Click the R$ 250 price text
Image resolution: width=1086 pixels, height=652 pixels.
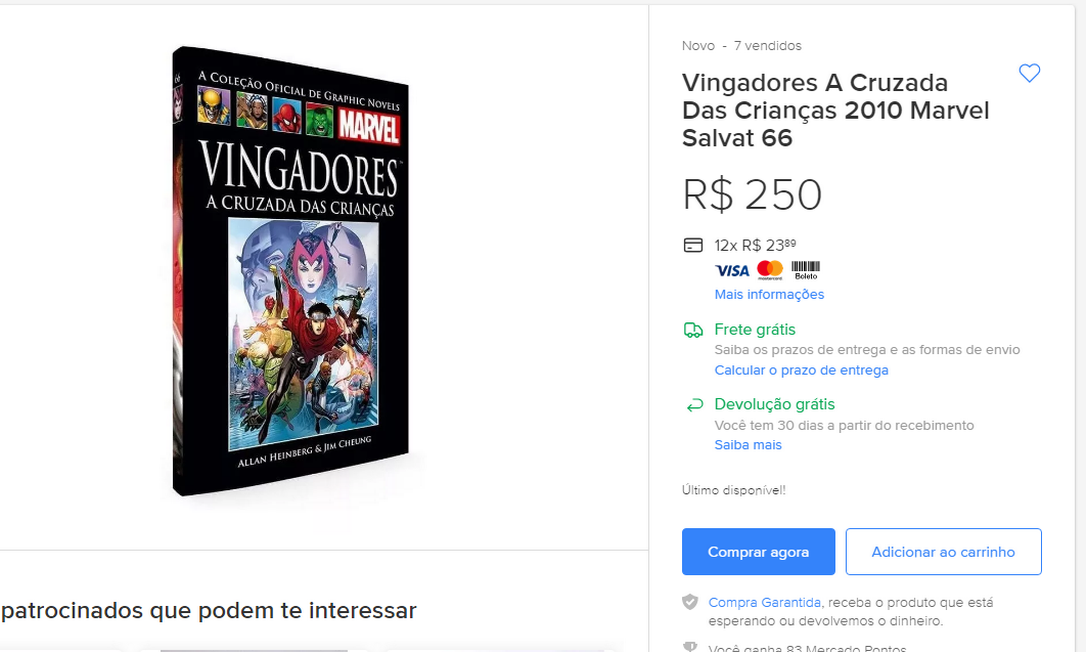(752, 195)
